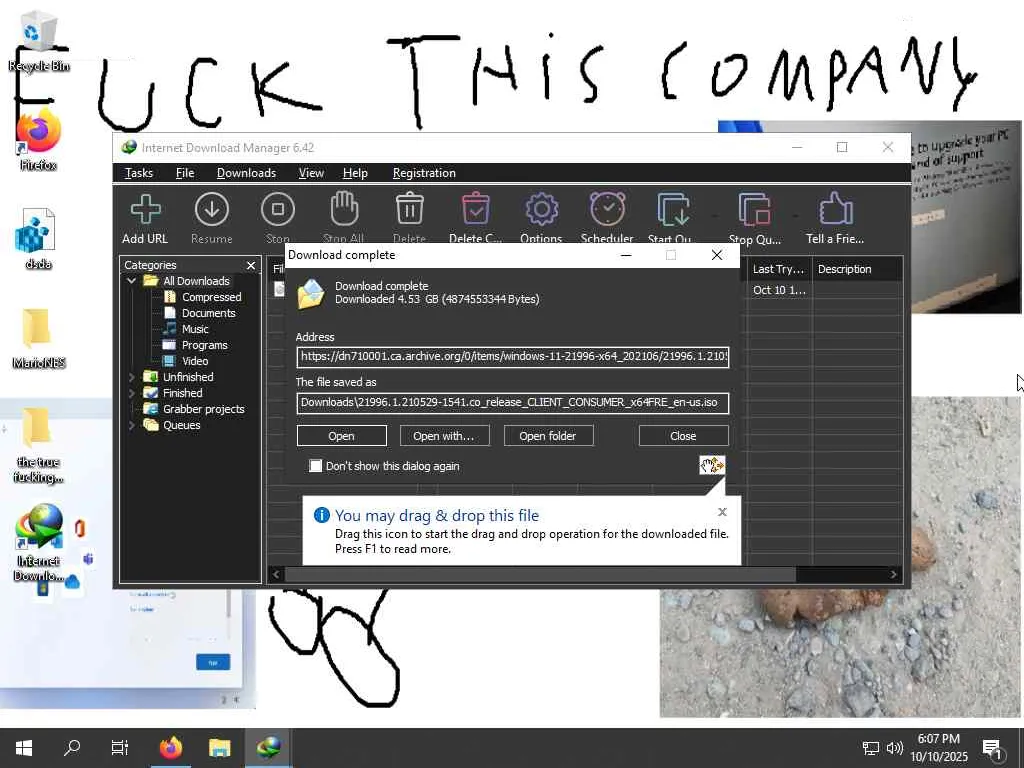1024x768 pixels.
Task: Open IDM Options gear icon
Action: point(541,210)
